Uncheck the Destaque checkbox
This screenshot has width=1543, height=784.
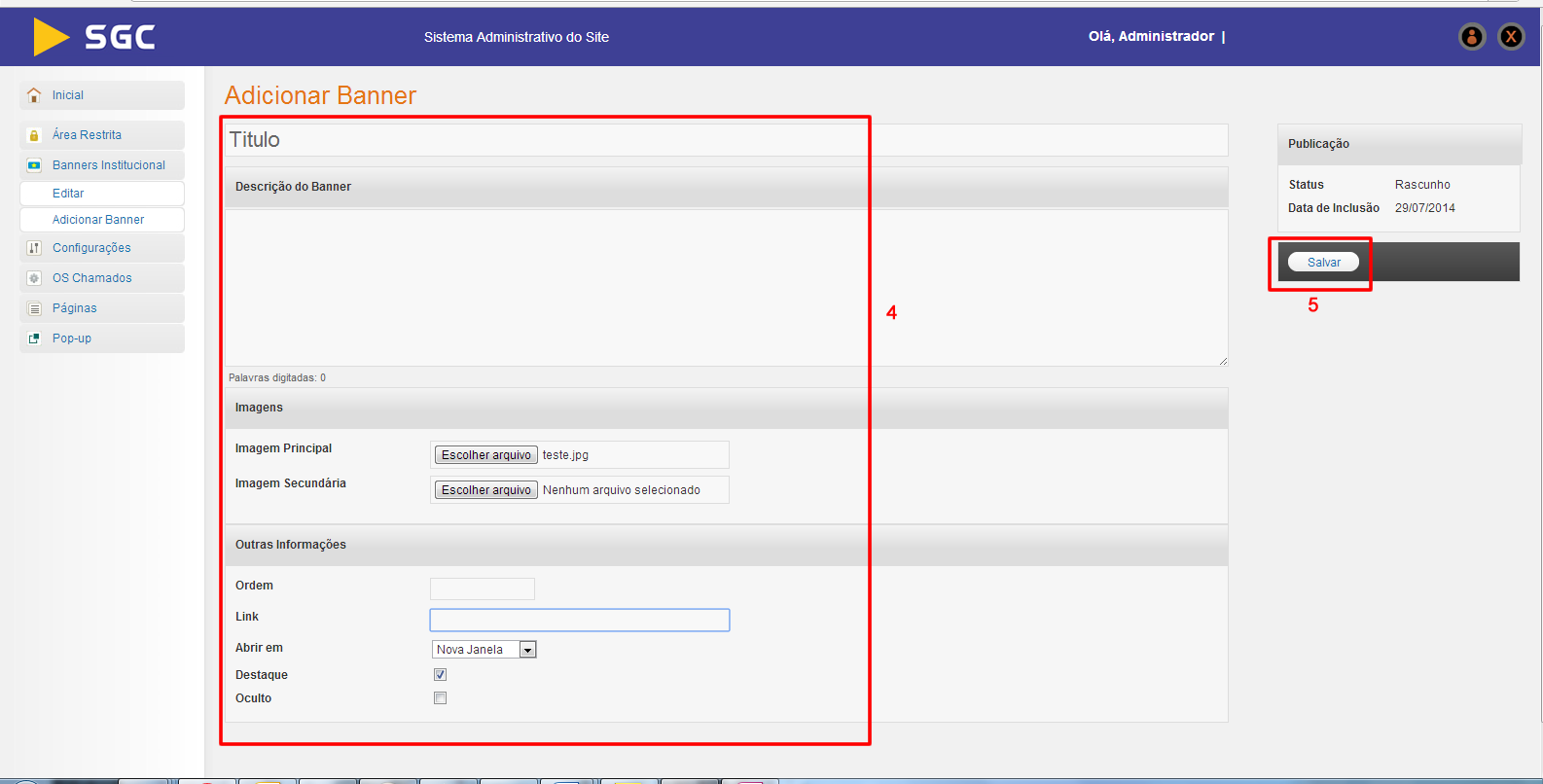440,674
